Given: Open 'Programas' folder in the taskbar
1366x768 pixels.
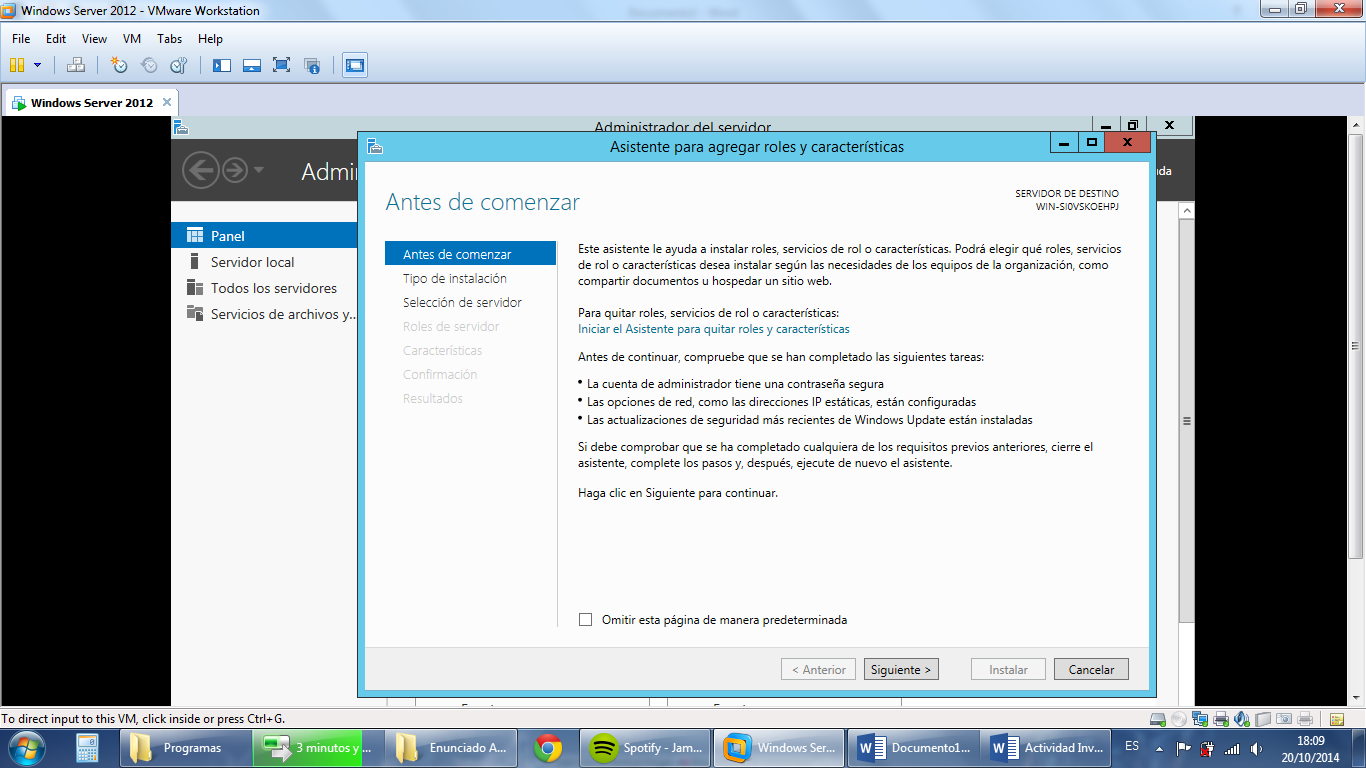Looking at the screenshot, I should pos(185,748).
